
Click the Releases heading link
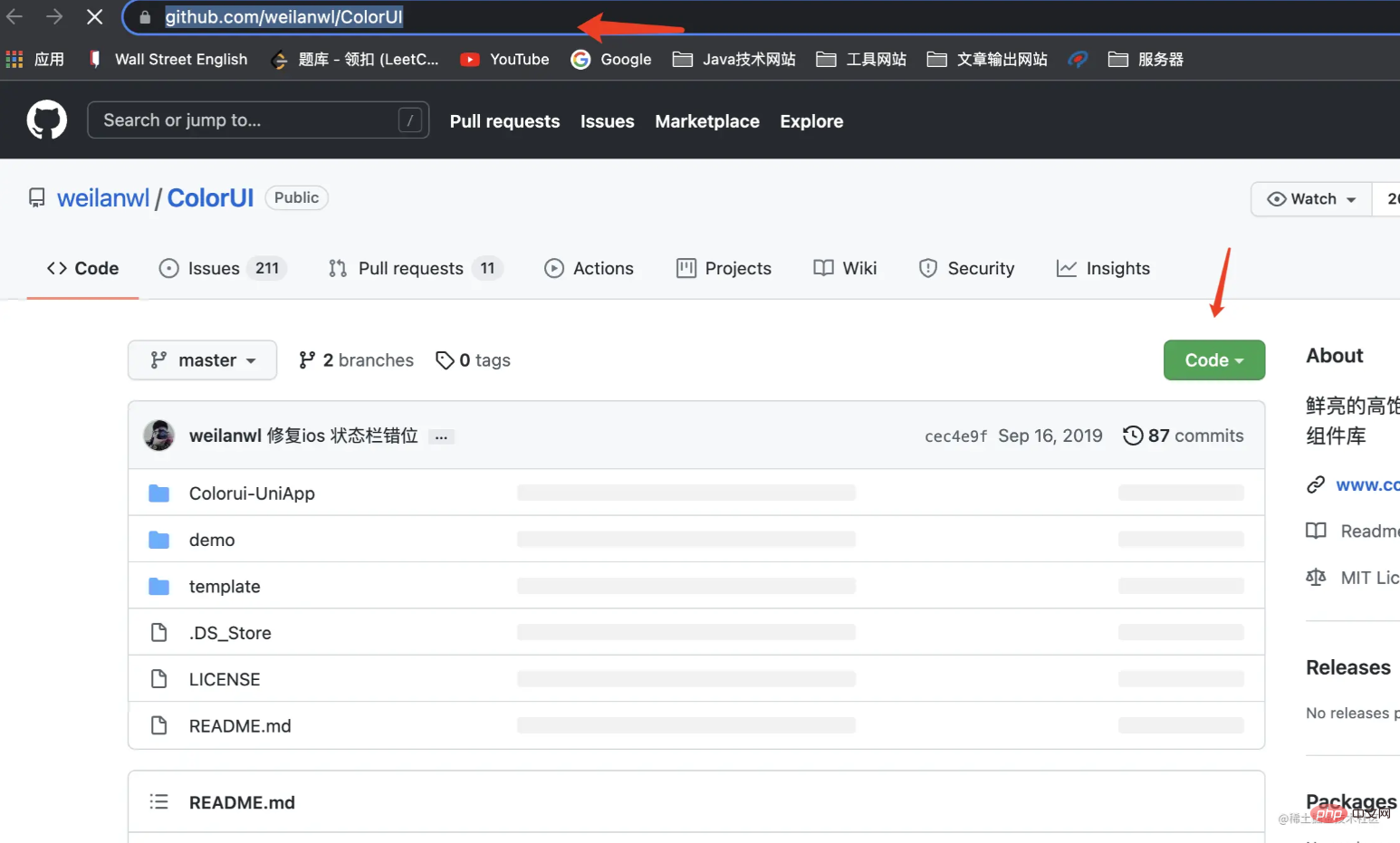pos(1348,667)
